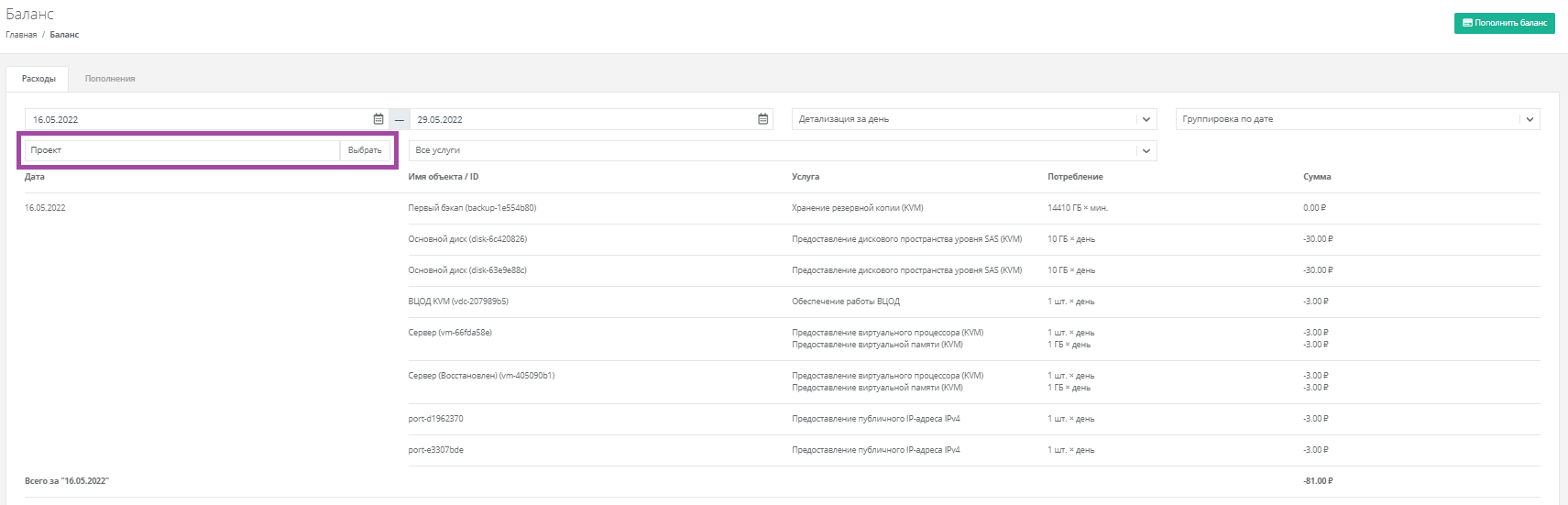
Task: Click the Сумма column header
Action: click(x=1317, y=177)
